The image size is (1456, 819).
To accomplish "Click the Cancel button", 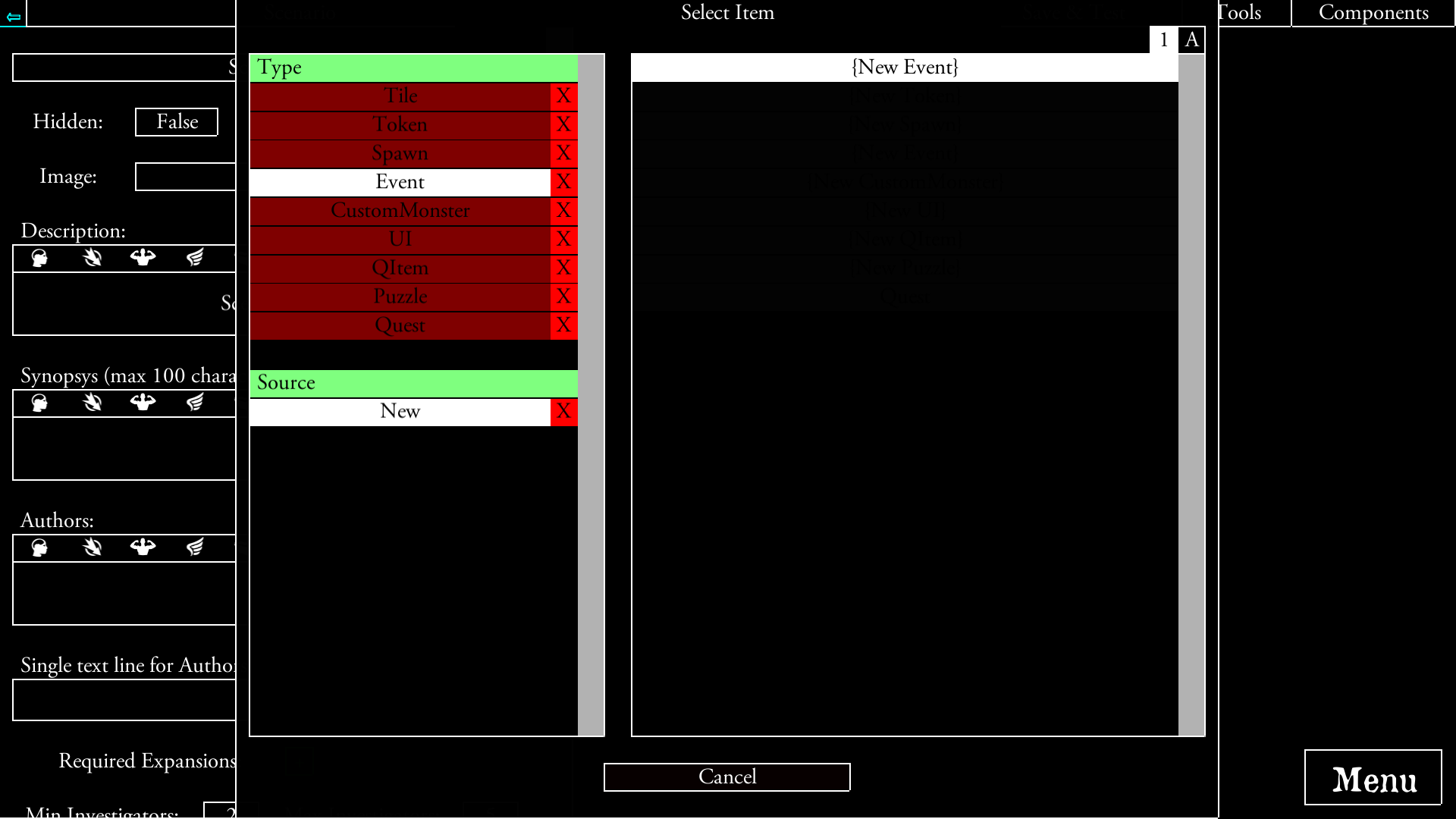I will click(726, 777).
